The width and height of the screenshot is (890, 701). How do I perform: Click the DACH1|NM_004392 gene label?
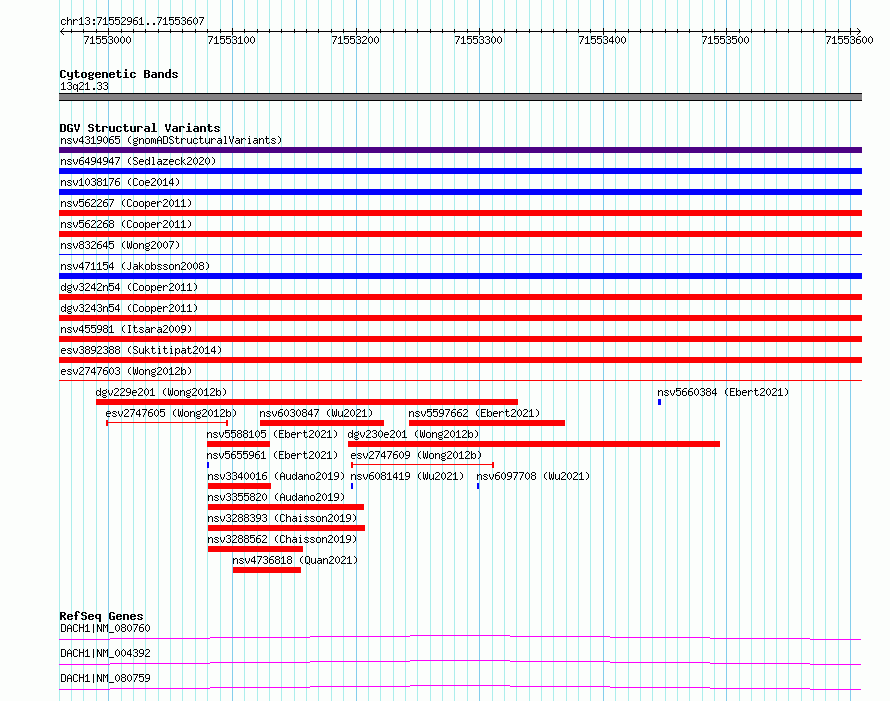[x=105, y=653]
